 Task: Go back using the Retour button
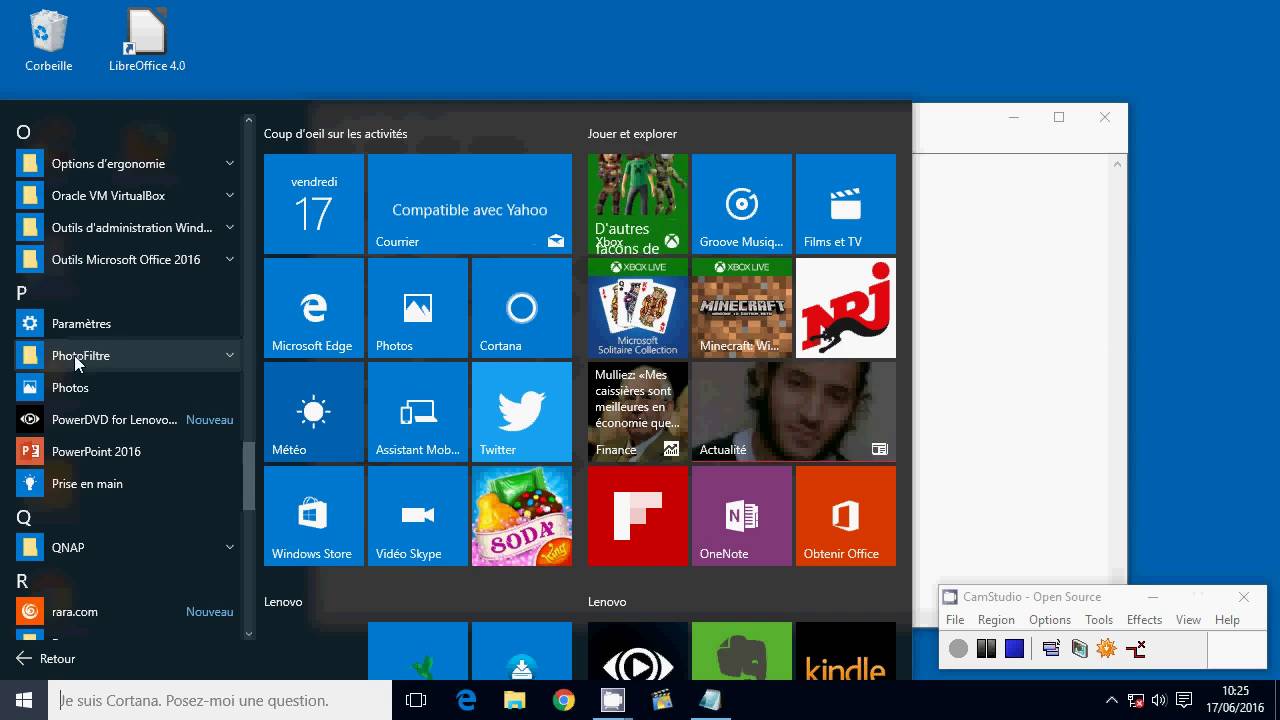coord(46,659)
